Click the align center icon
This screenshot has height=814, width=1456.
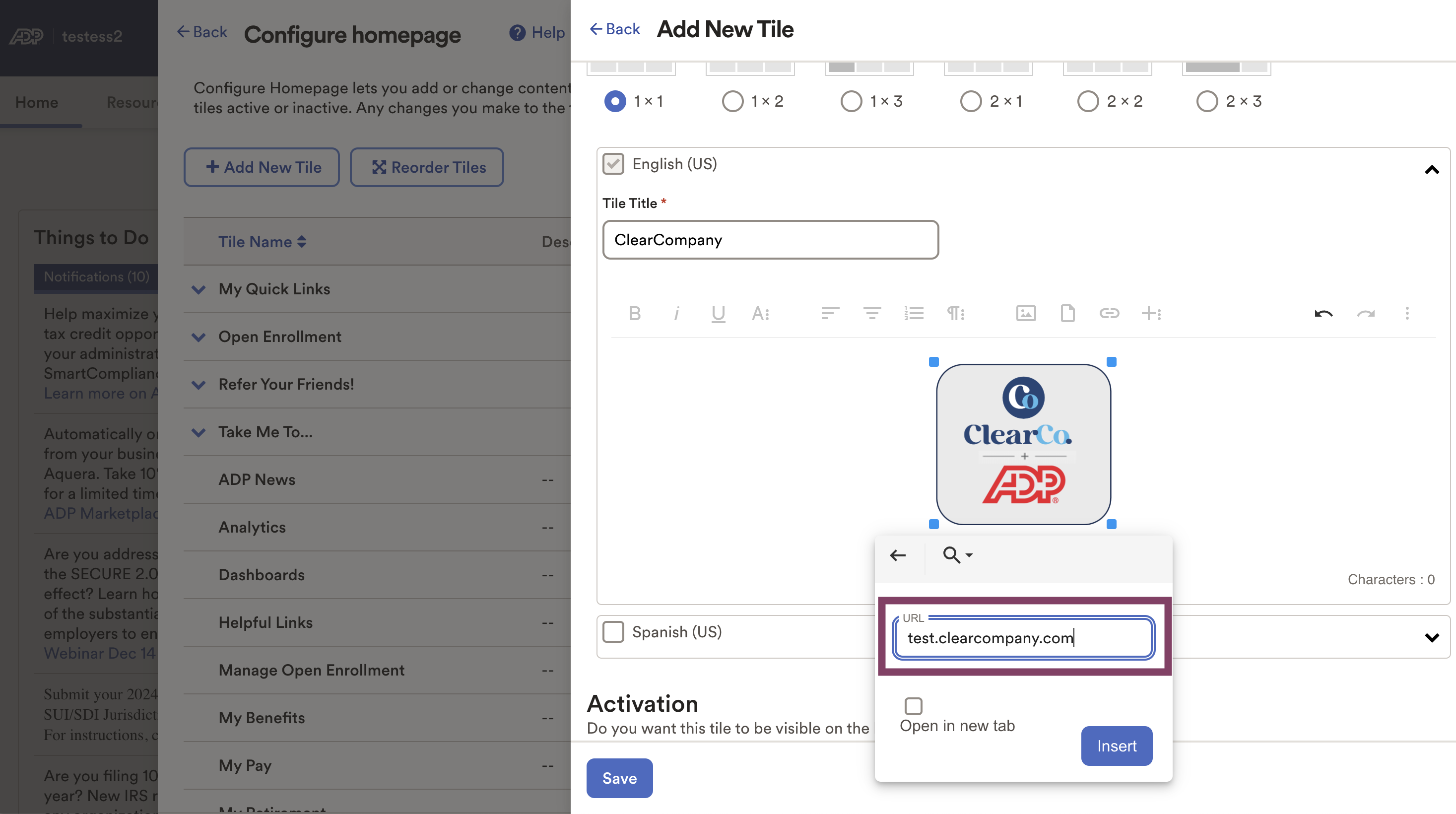click(871, 313)
